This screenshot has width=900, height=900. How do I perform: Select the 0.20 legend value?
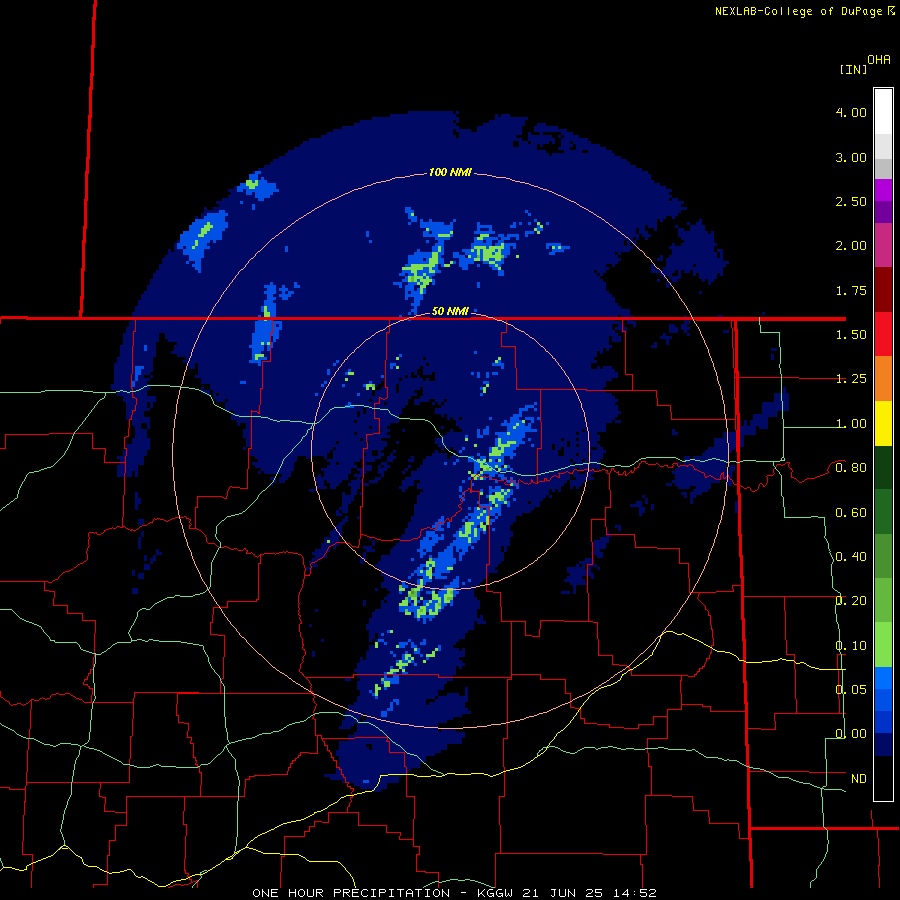point(851,601)
